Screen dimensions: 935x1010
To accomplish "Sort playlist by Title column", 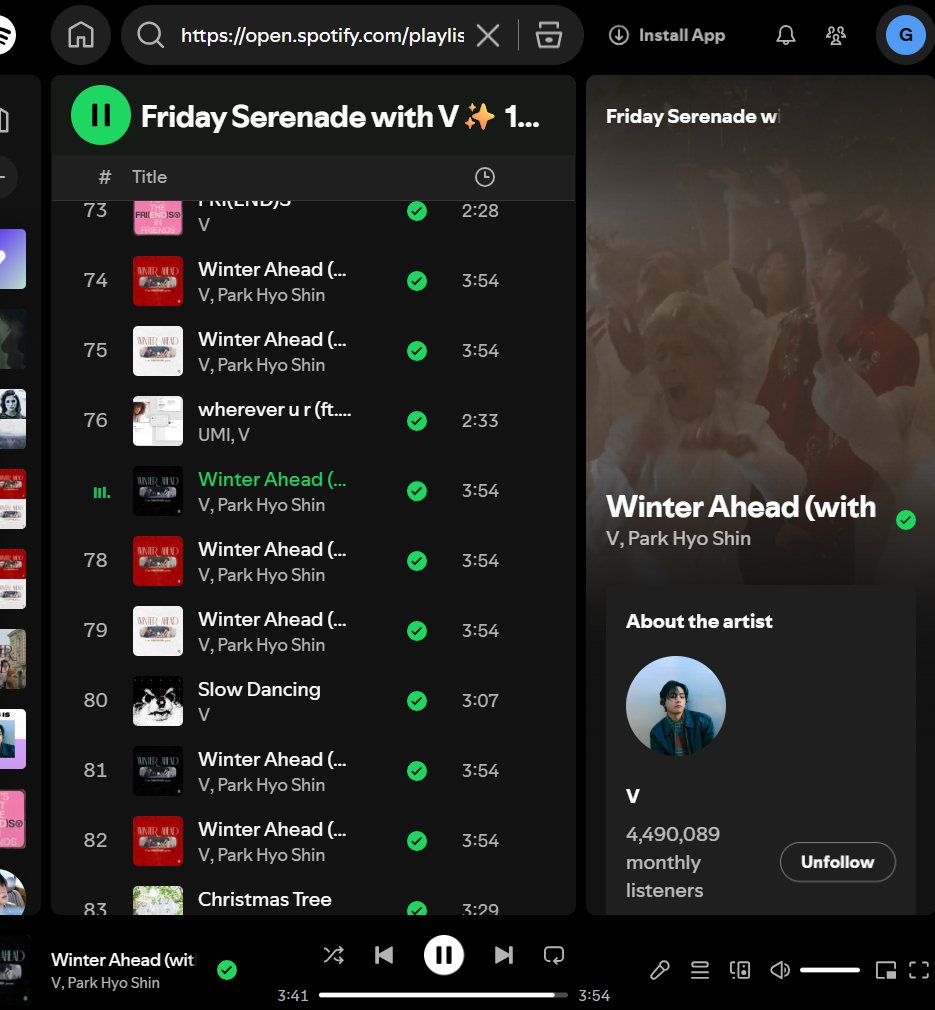I will click(149, 177).
